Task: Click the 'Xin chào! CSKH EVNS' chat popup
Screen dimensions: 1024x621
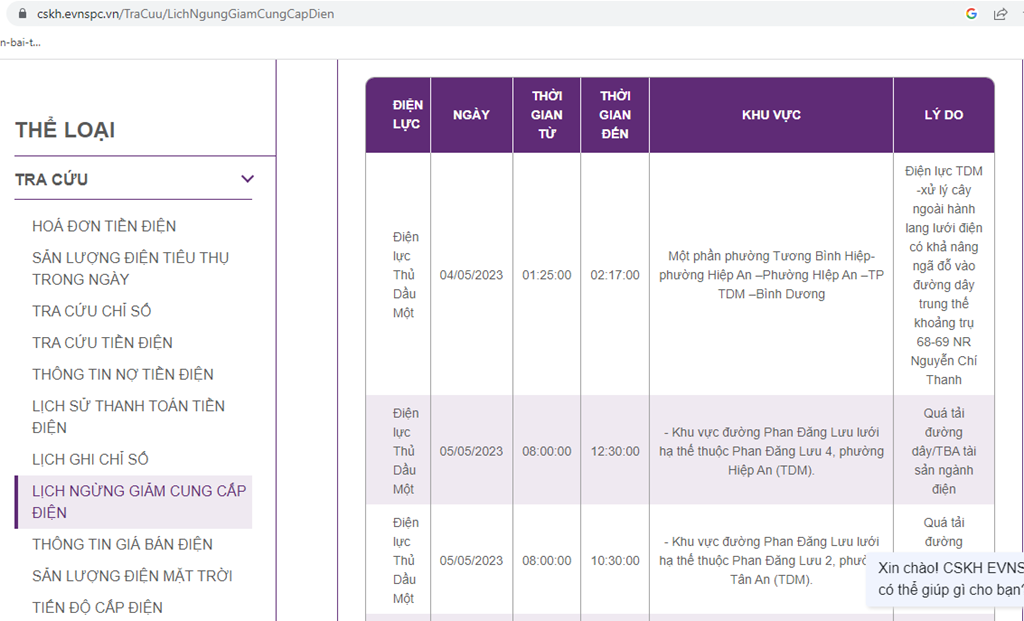Action: pos(947,579)
